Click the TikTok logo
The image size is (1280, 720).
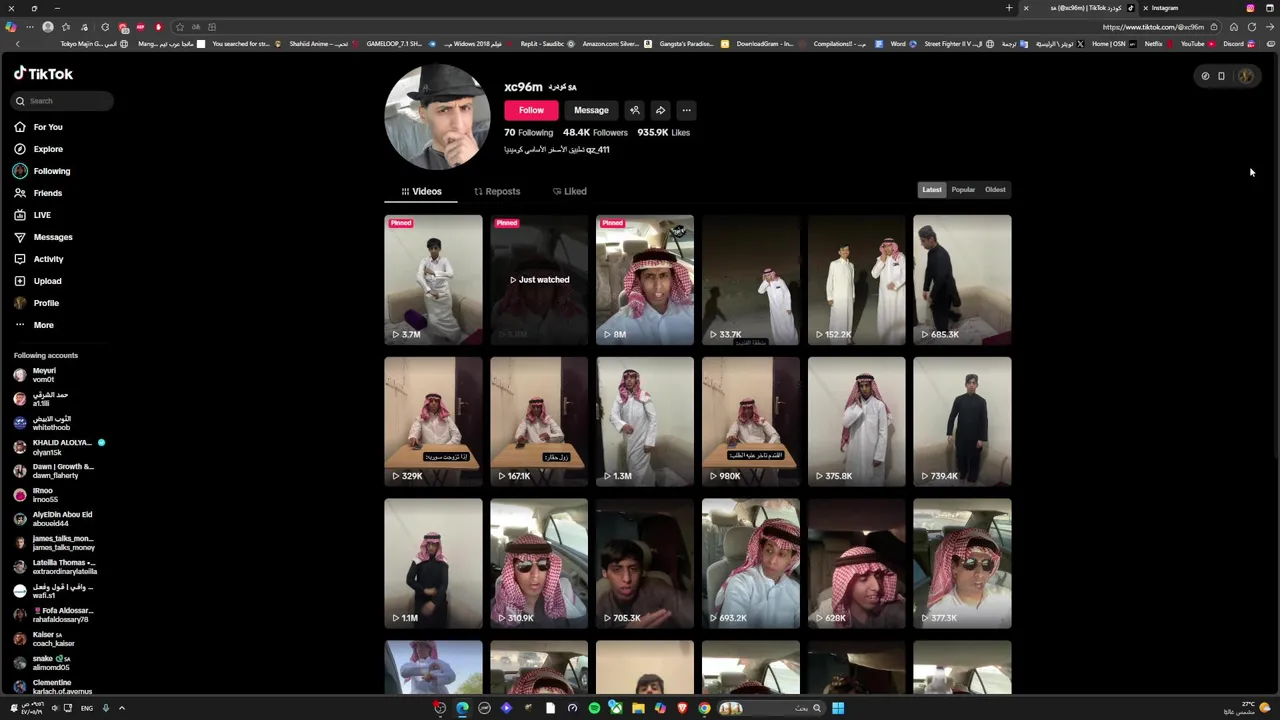43,74
